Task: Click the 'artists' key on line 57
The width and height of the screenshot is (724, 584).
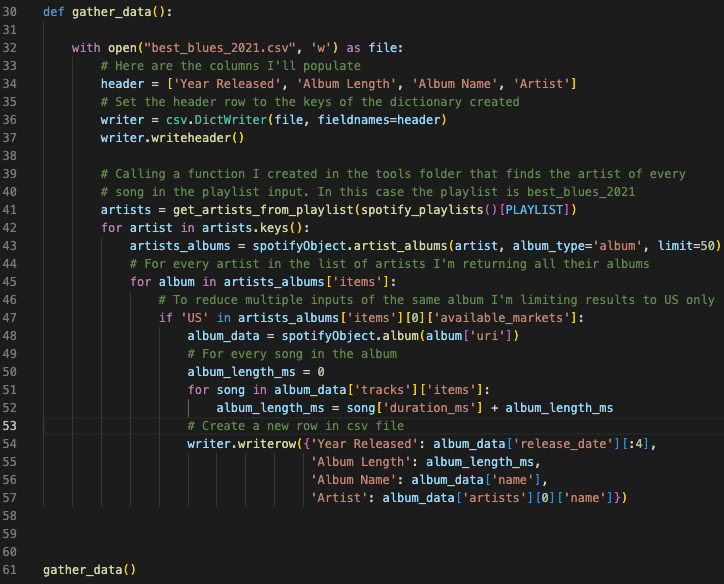Action: click(x=494, y=498)
